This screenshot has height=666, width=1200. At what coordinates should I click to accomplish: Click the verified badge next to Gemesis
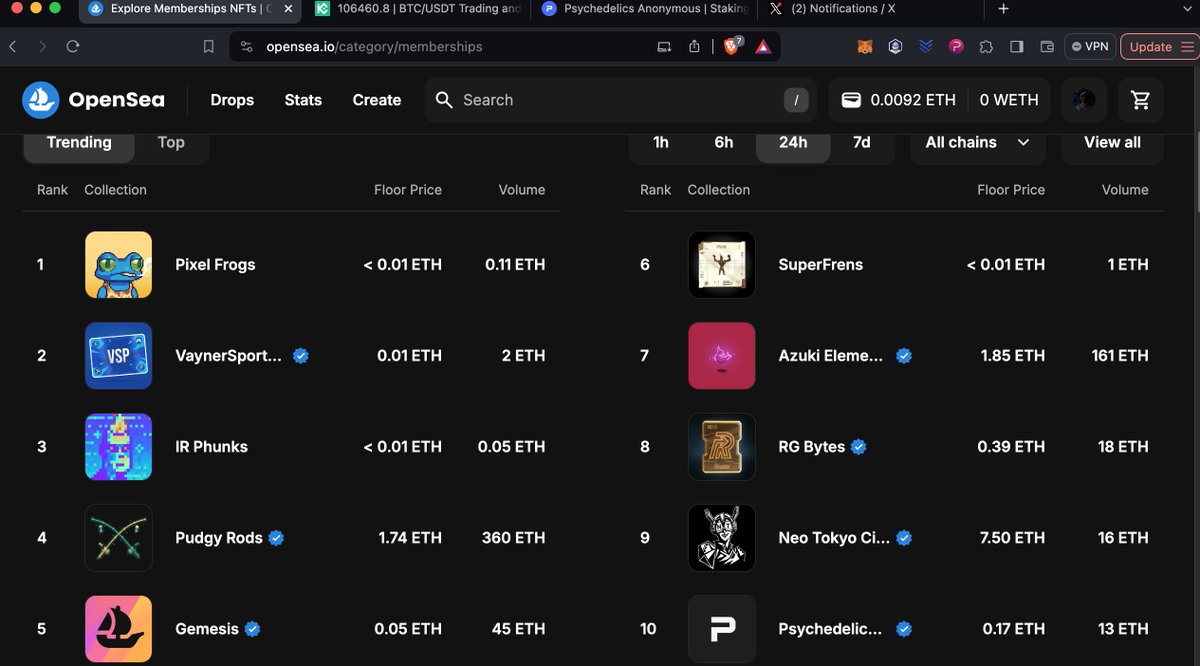tap(253, 629)
